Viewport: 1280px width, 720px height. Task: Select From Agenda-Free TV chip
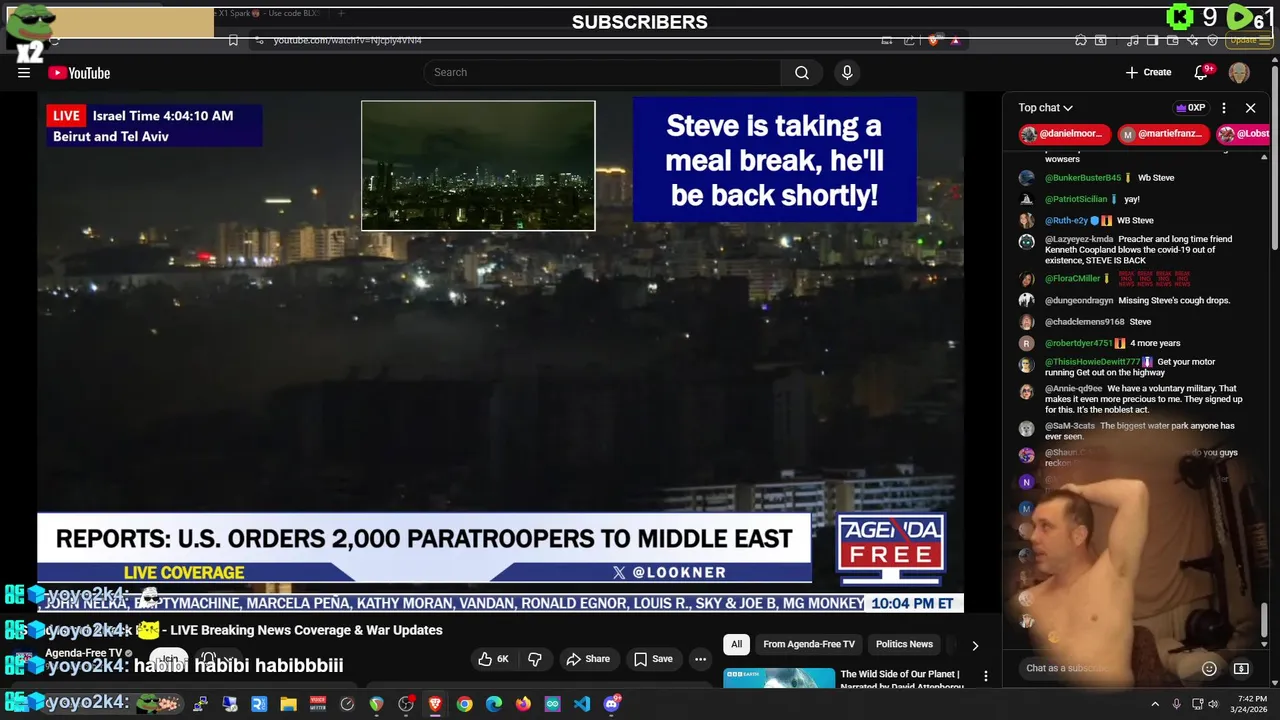[x=809, y=644]
